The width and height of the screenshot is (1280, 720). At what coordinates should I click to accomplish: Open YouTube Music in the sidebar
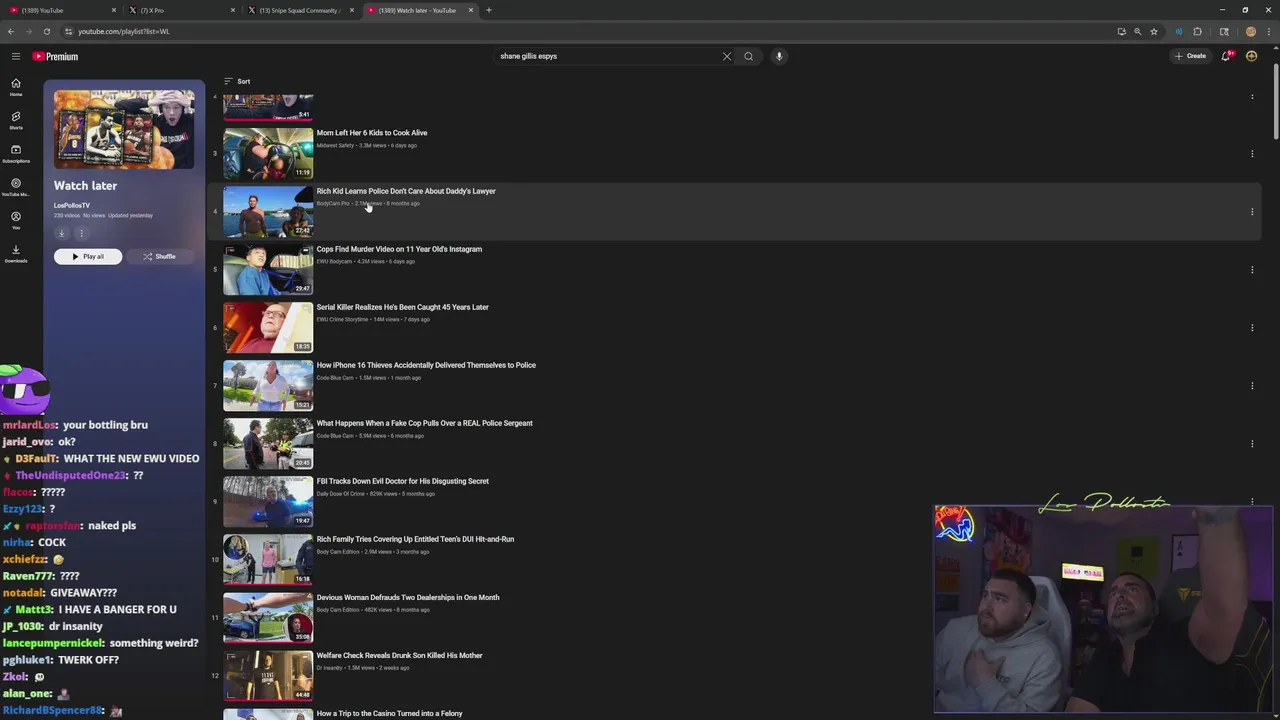tap(16, 187)
